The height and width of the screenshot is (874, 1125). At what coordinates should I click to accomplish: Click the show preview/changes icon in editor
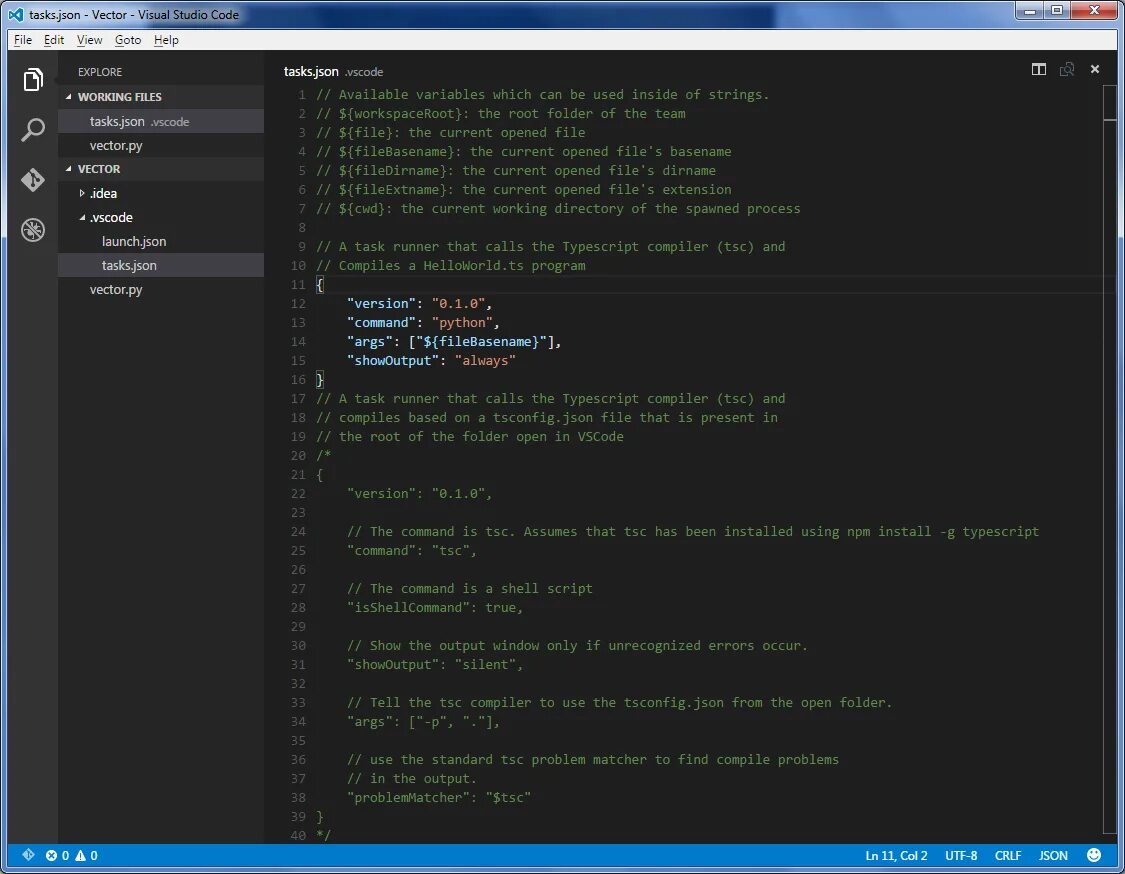pyautogui.click(x=1067, y=70)
